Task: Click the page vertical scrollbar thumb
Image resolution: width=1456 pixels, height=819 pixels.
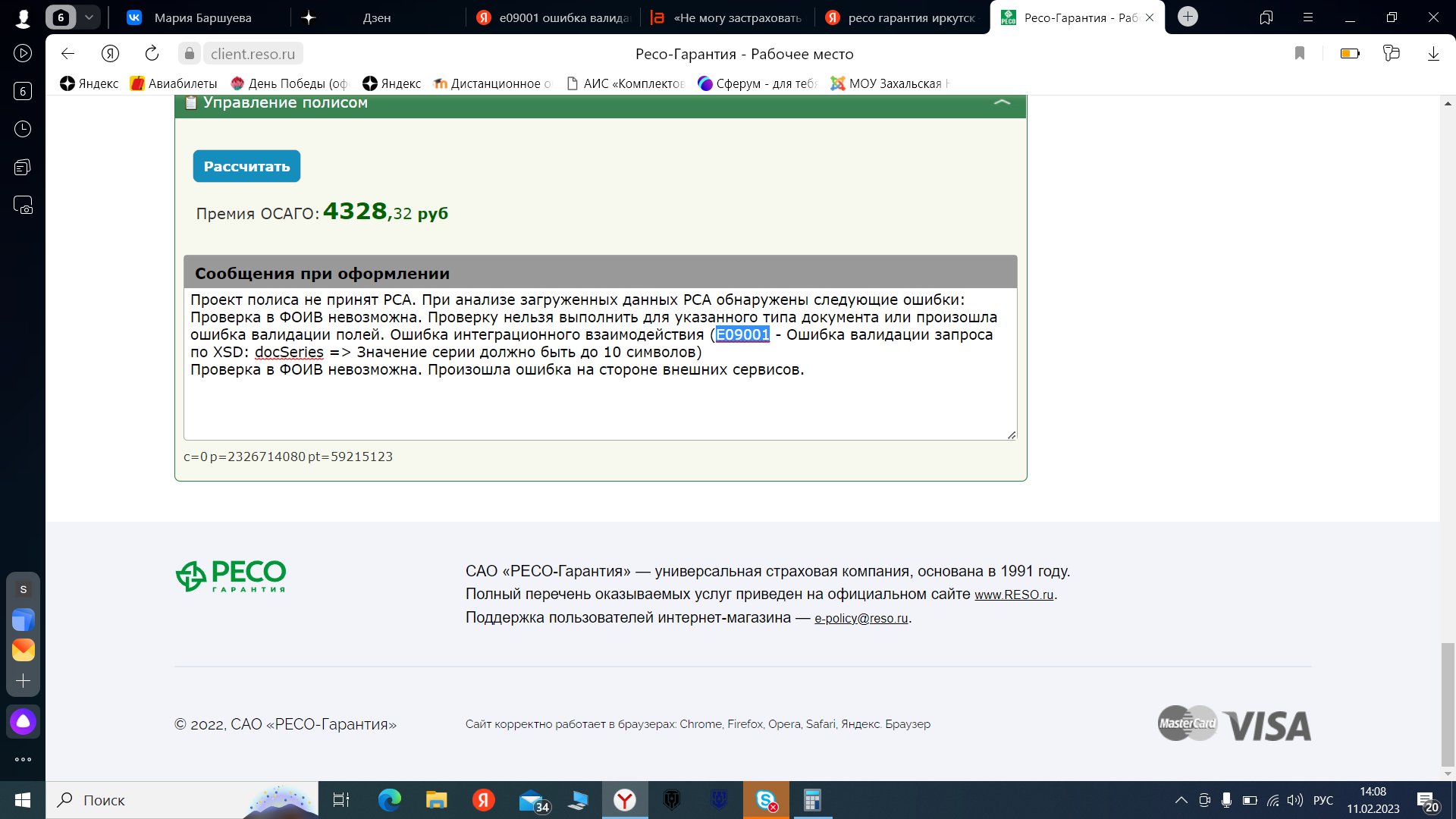Action: point(1448,705)
